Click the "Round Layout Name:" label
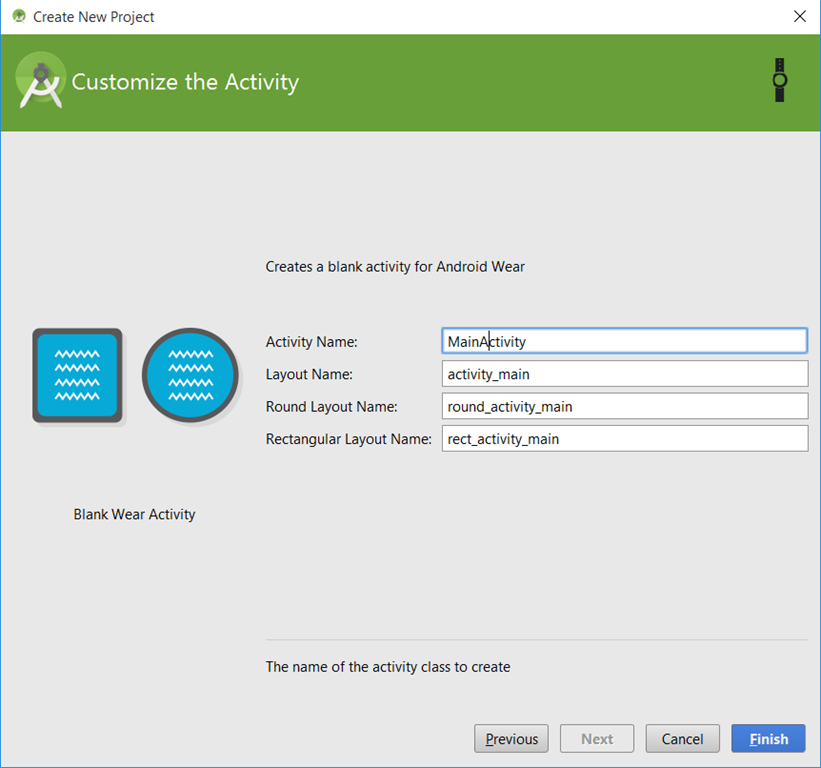Screen dimensions: 821x768 pyautogui.click(x=331, y=407)
